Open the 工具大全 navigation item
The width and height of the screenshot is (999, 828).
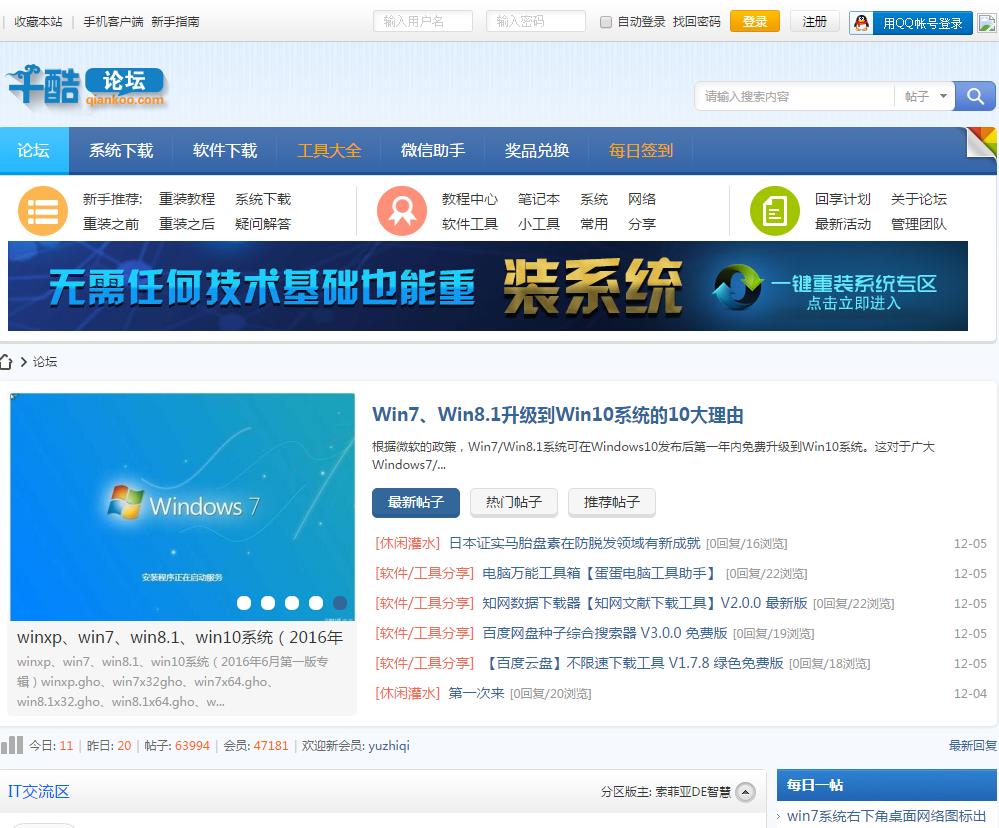click(329, 150)
